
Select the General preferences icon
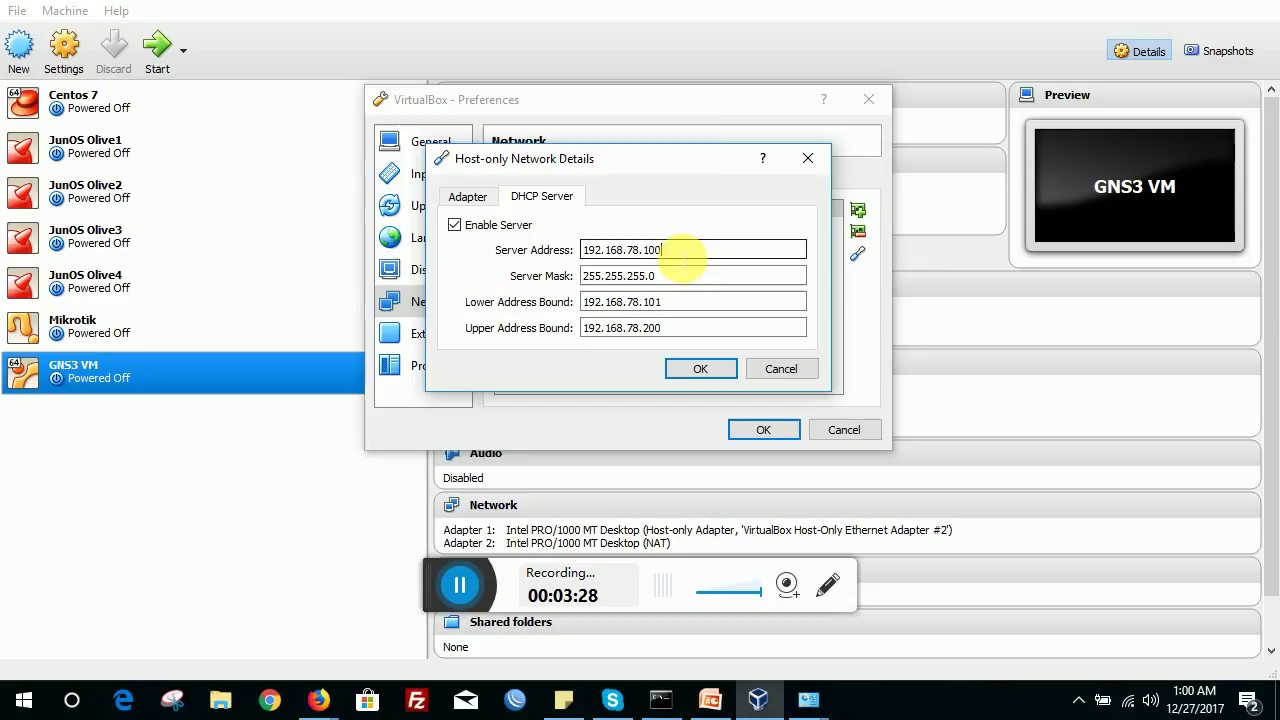390,141
